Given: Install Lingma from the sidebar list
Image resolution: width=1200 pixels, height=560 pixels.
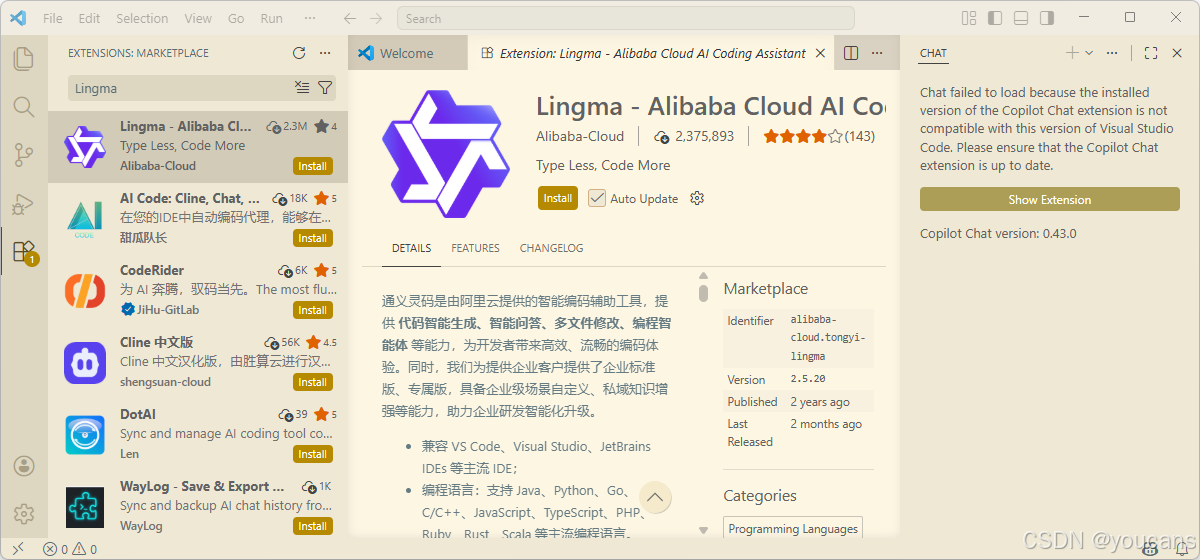Looking at the screenshot, I should (x=312, y=166).
